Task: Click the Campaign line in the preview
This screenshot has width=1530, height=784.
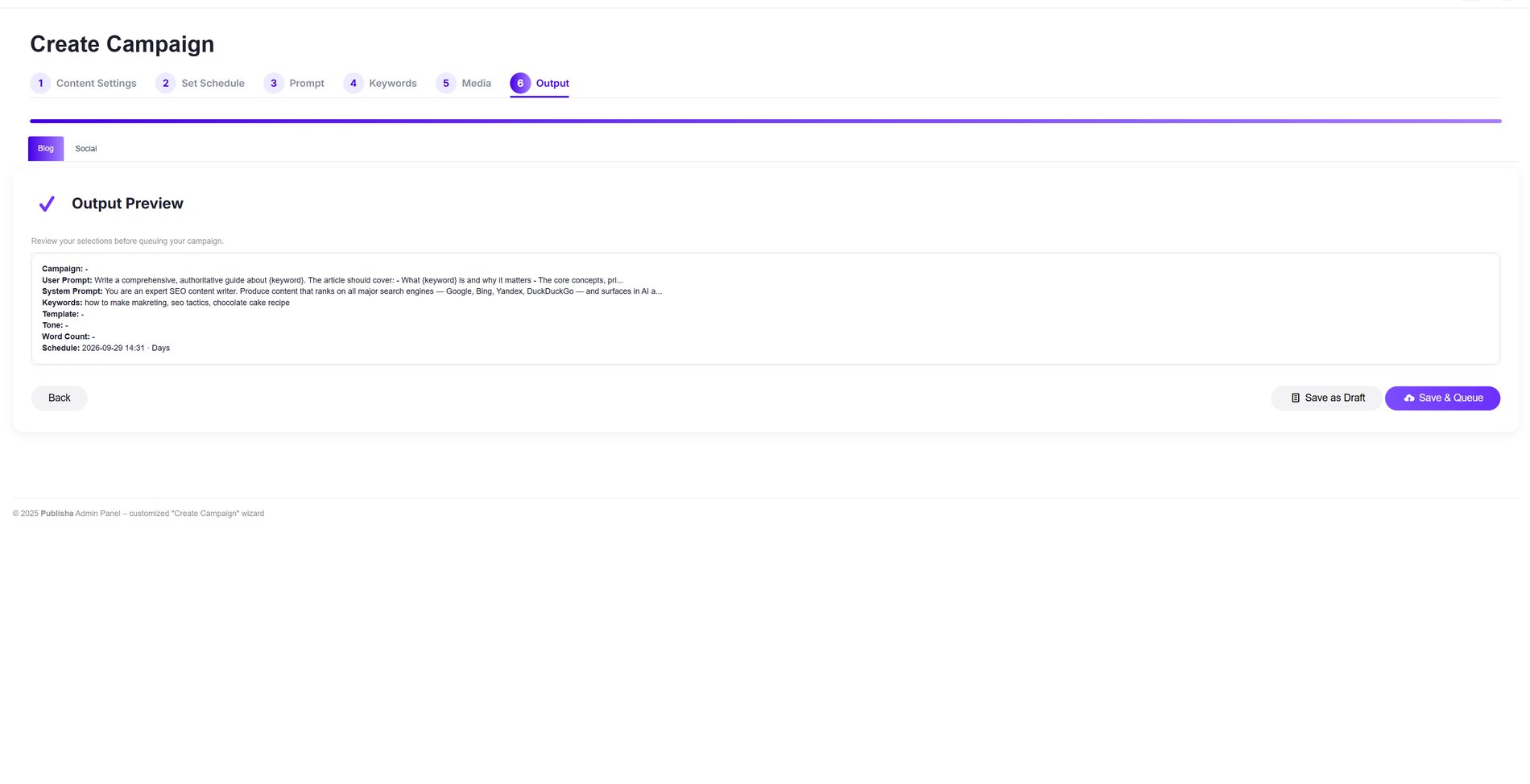Action: pos(65,269)
